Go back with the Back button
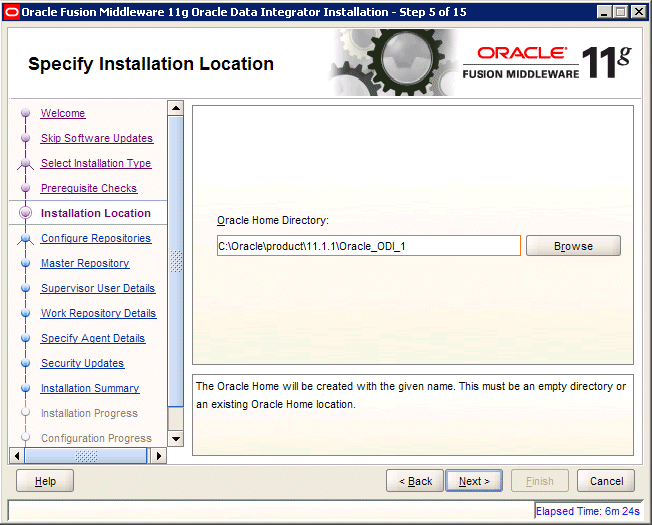The image size is (652, 525). tap(415, 481)
